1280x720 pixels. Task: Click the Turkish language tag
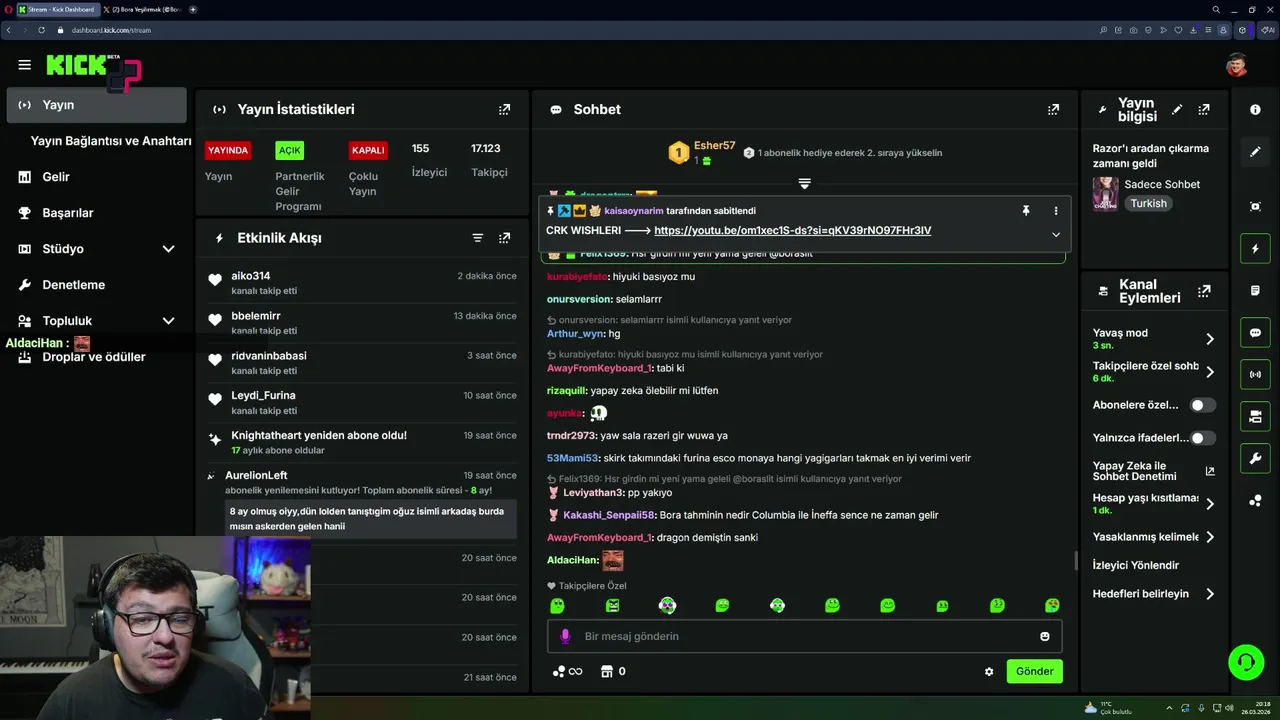pos(1149,203)
